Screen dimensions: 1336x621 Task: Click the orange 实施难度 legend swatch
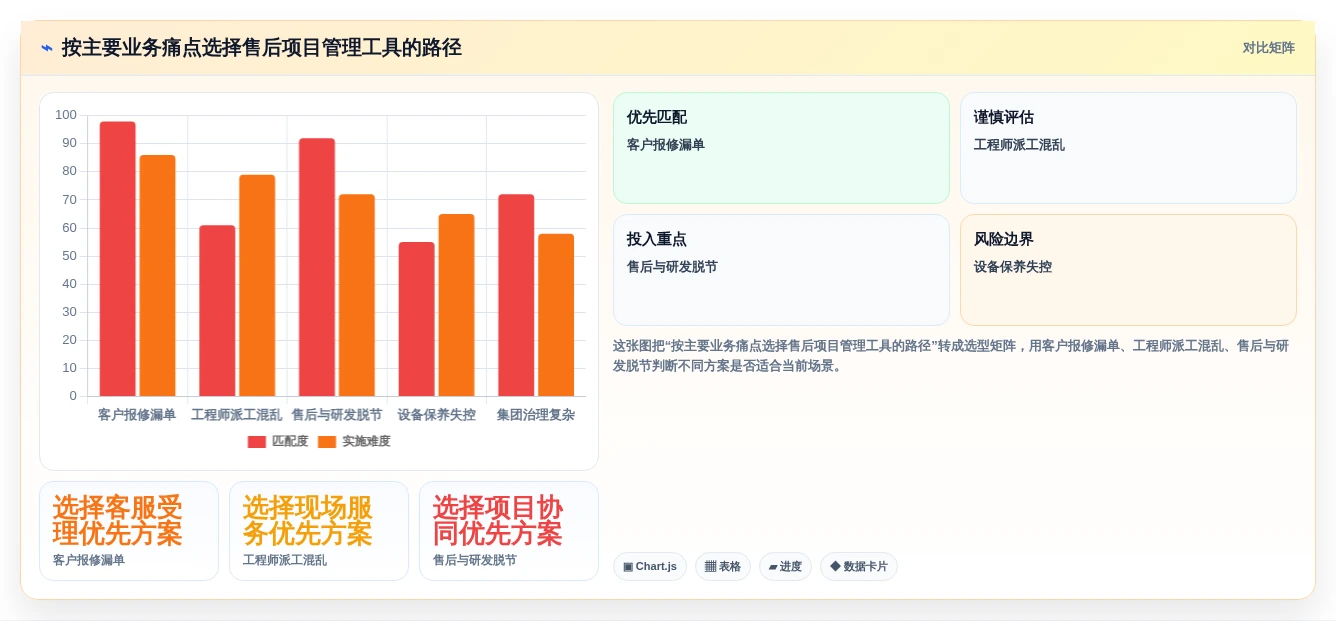tap(327, 442)
